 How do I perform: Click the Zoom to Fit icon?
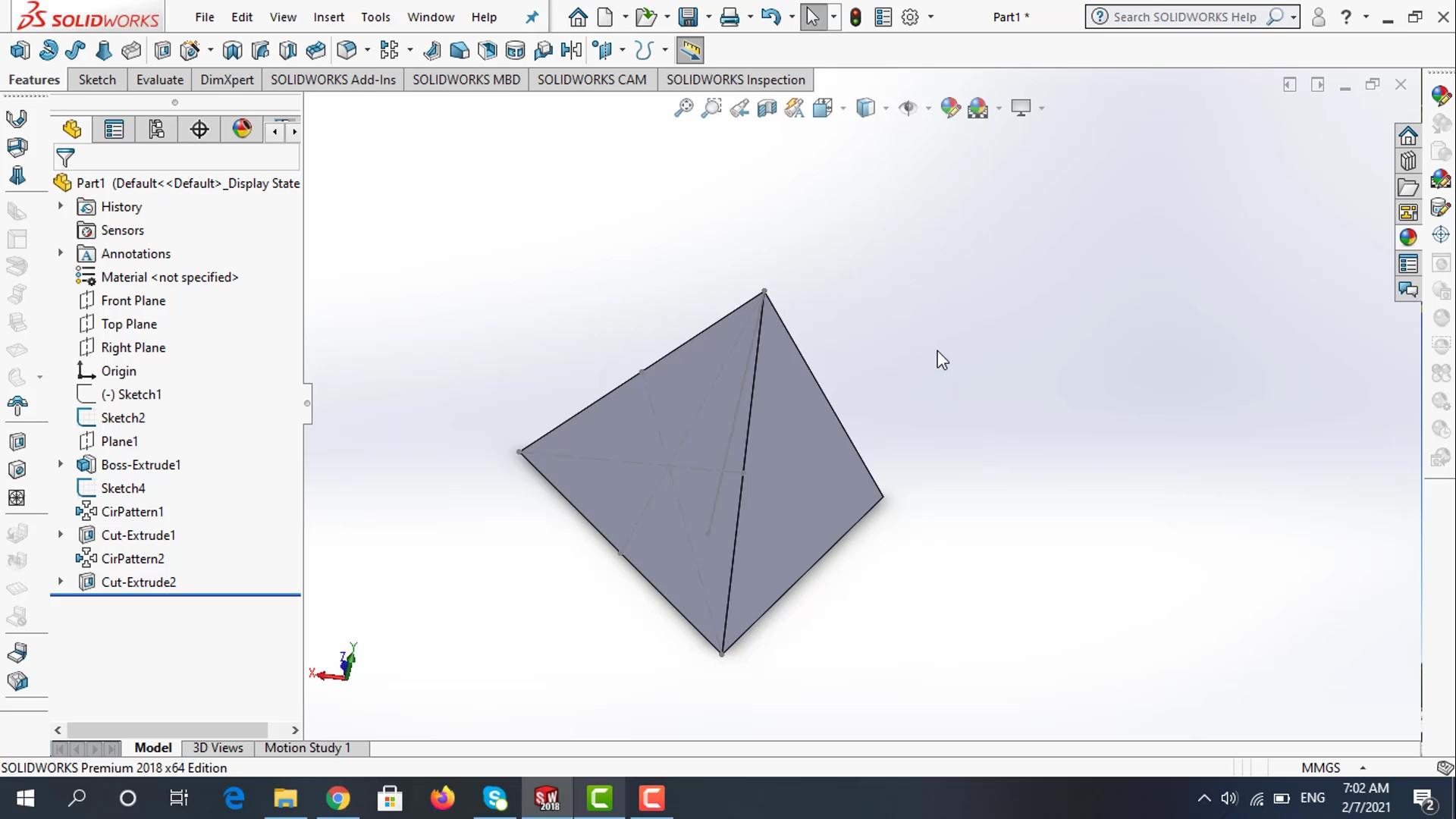click(x=682, y=108)
